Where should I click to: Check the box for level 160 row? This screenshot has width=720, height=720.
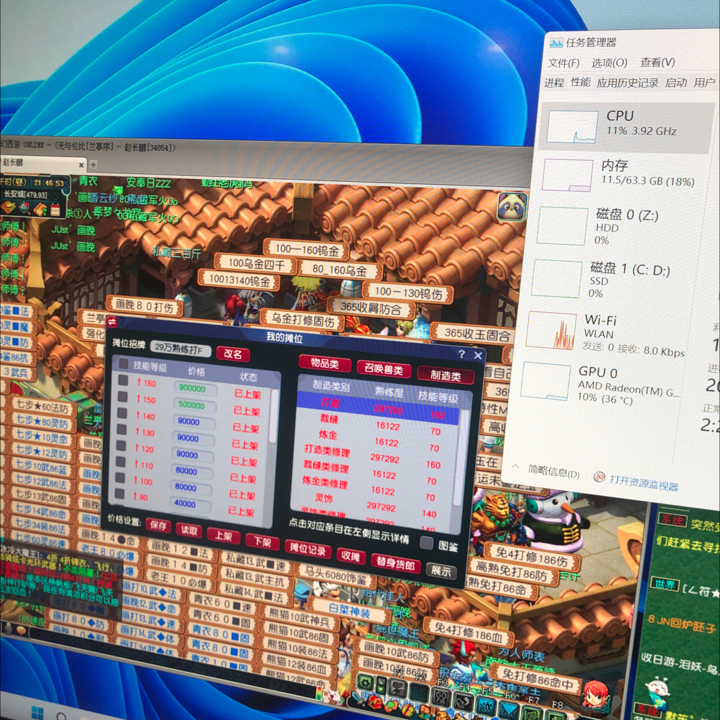(x=123, y=380)
